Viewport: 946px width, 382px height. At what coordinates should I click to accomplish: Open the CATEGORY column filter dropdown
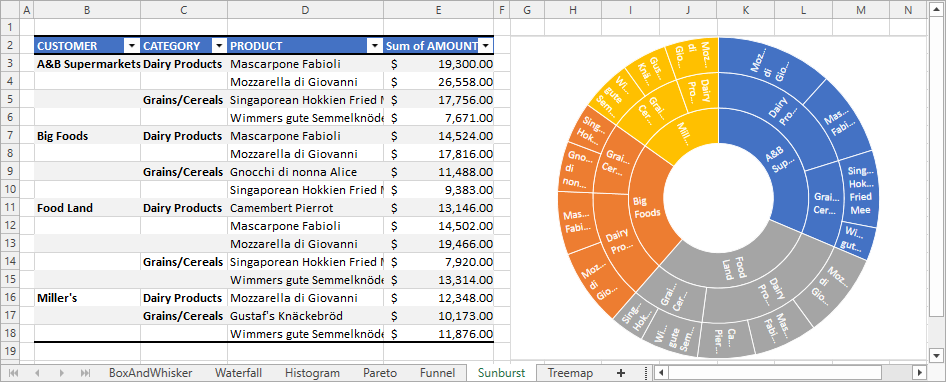tap(218, 46)
